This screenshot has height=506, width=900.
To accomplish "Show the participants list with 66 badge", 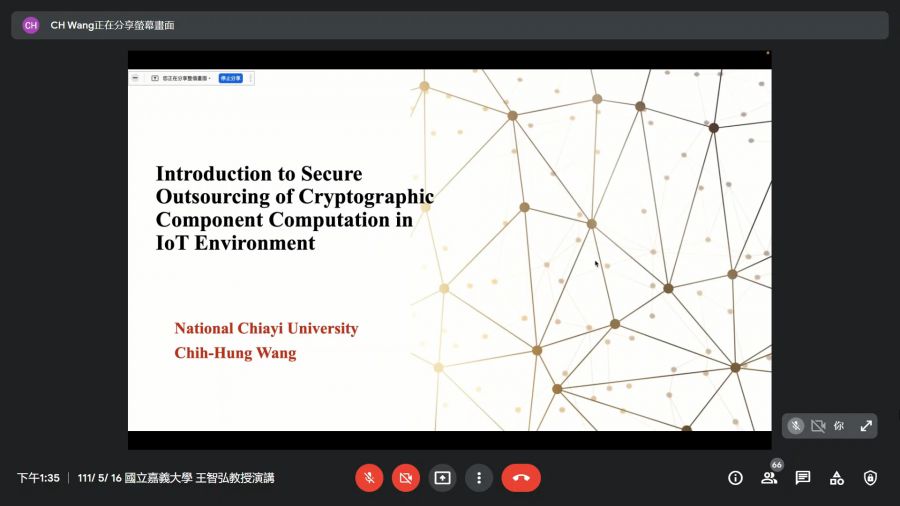I will [769, 478].
